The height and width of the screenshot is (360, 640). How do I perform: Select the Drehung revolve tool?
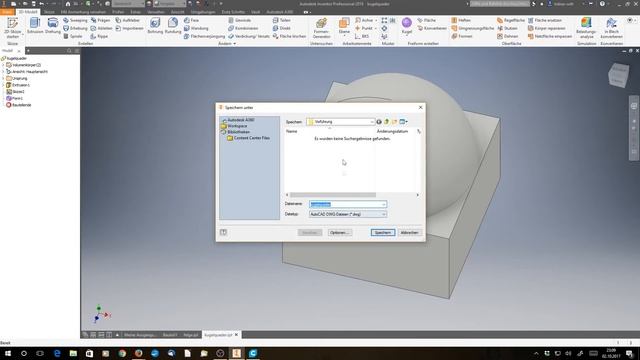[x=53, y=26]
